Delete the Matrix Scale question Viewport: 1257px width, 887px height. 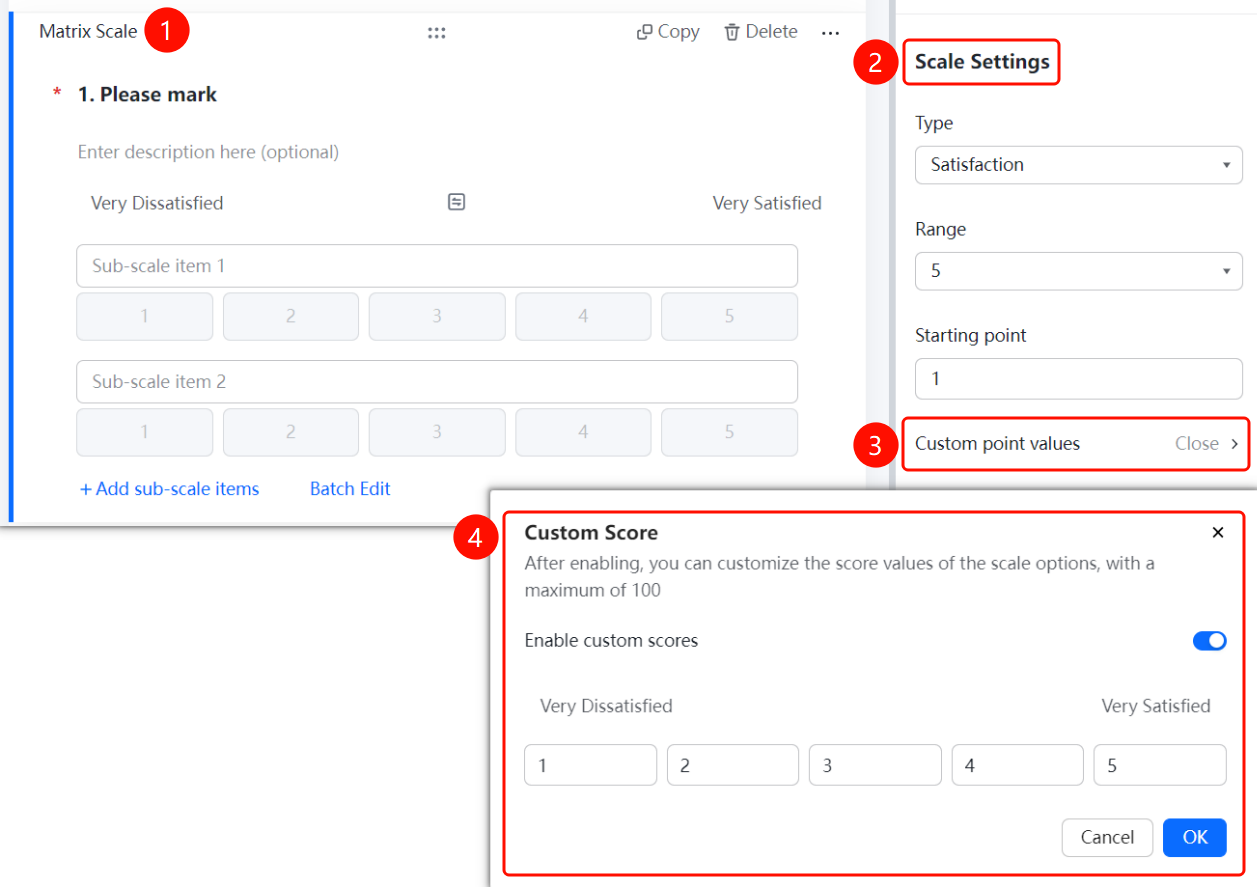click(x=761, y=32)
